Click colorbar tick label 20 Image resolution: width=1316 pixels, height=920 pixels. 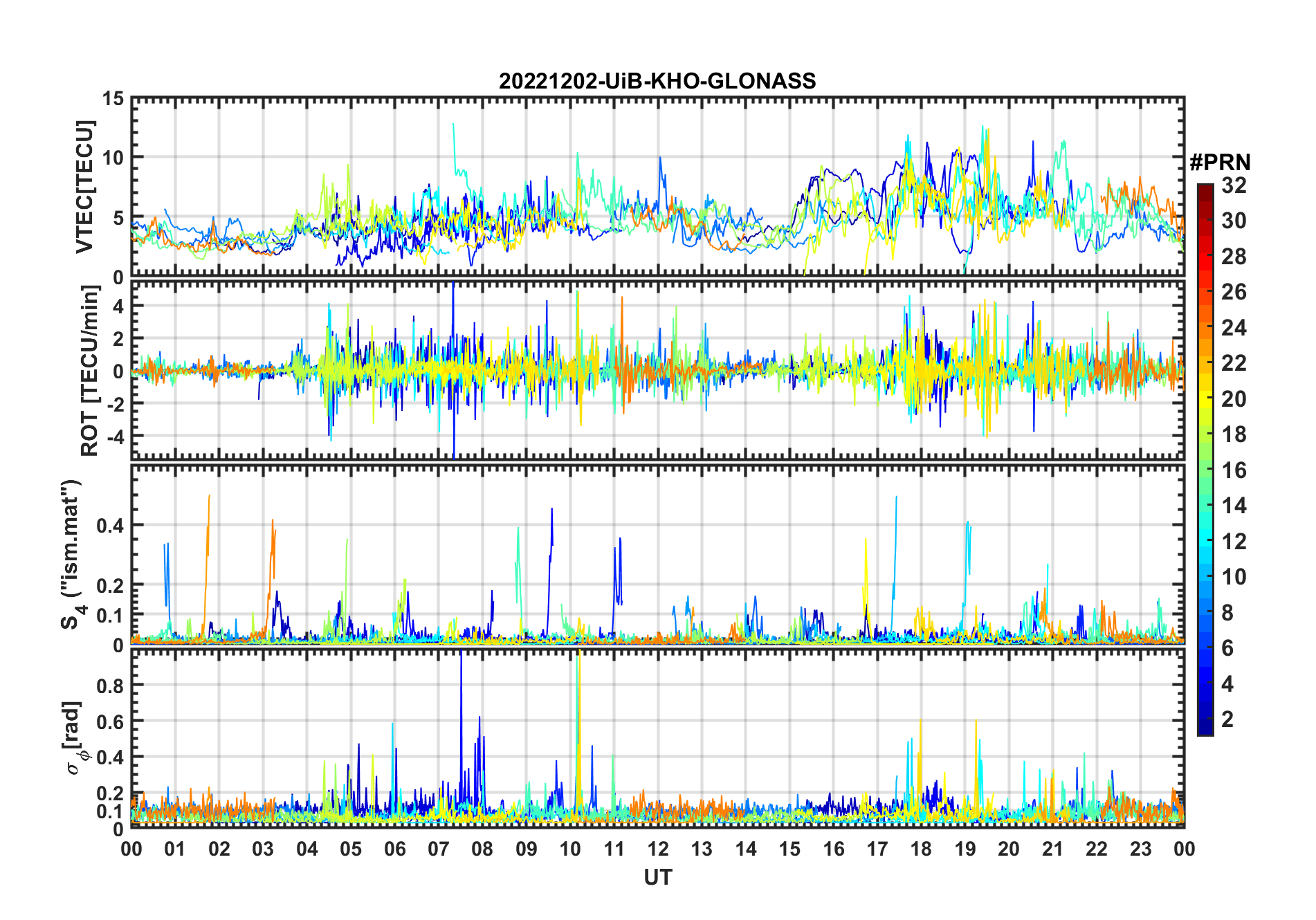(x=1234, y=399)
